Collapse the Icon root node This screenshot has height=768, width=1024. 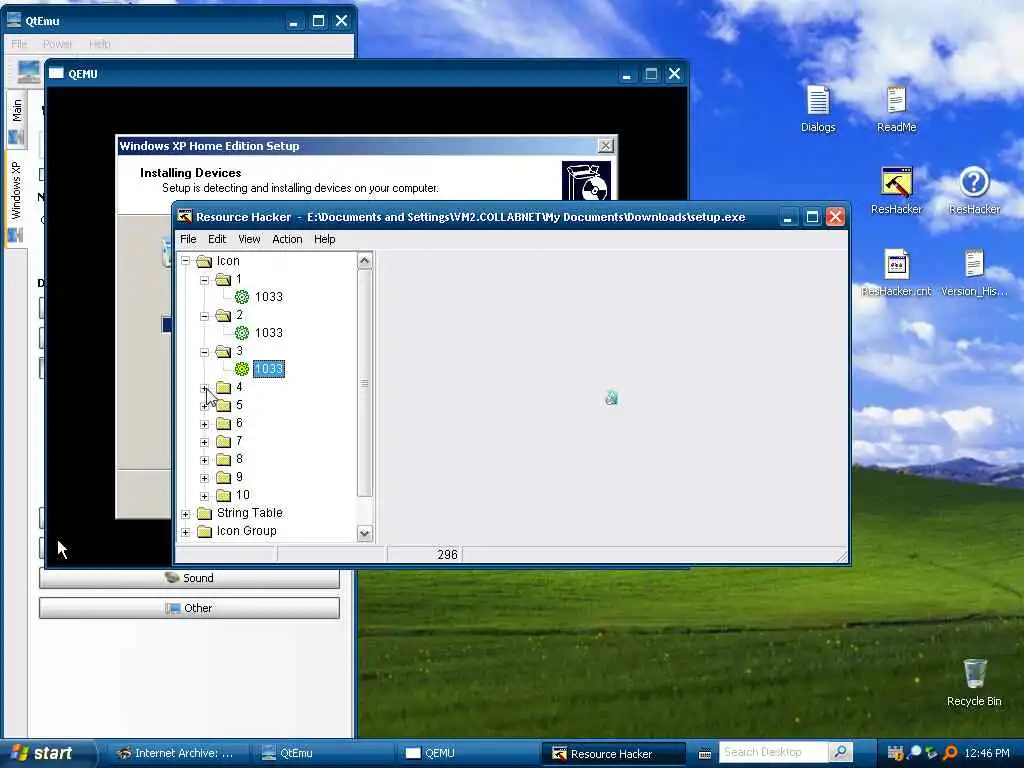(185, 261)
